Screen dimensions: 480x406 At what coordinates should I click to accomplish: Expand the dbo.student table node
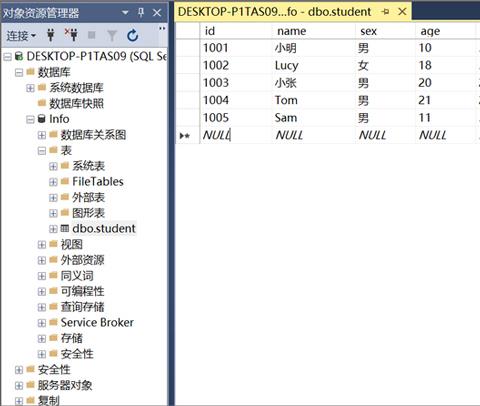pyautogui.click(x=53, y=229)
